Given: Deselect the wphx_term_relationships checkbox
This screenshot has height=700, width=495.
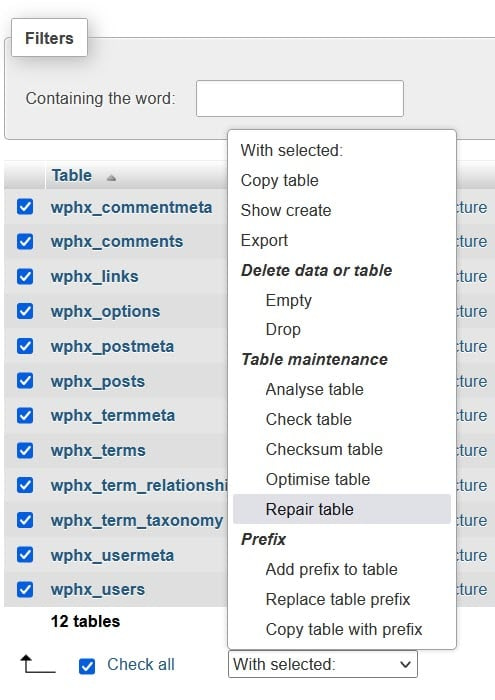Looking at the screenshot, I should pos(25,485).
